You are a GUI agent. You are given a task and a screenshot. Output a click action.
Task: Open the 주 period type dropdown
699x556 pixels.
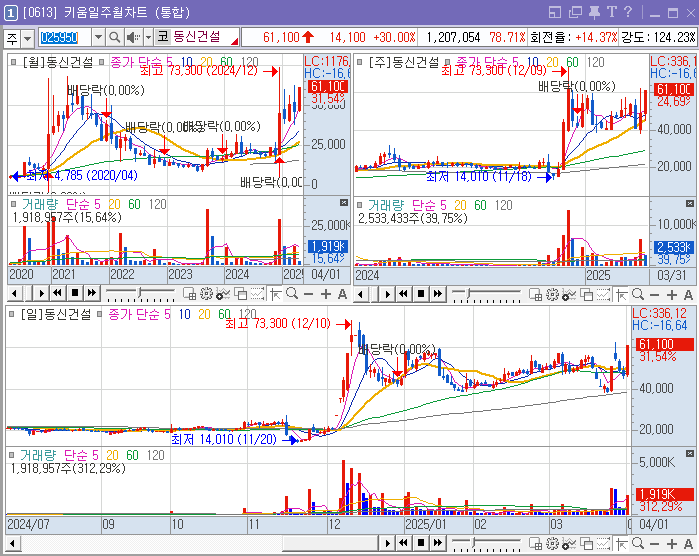pos(27,39)
